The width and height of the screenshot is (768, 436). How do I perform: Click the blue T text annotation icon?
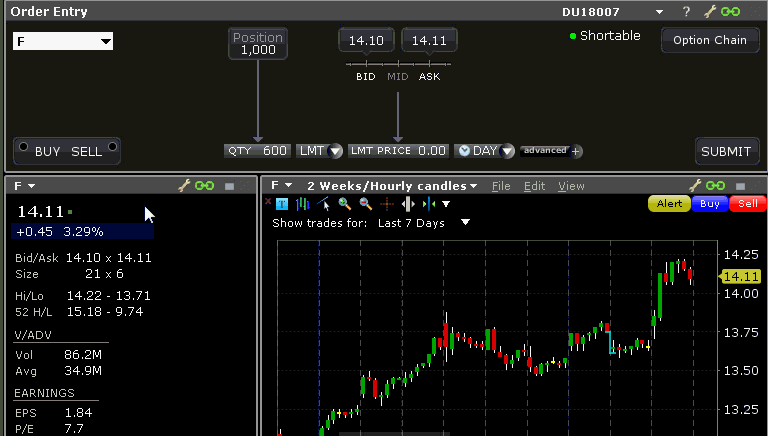point(282,204)
